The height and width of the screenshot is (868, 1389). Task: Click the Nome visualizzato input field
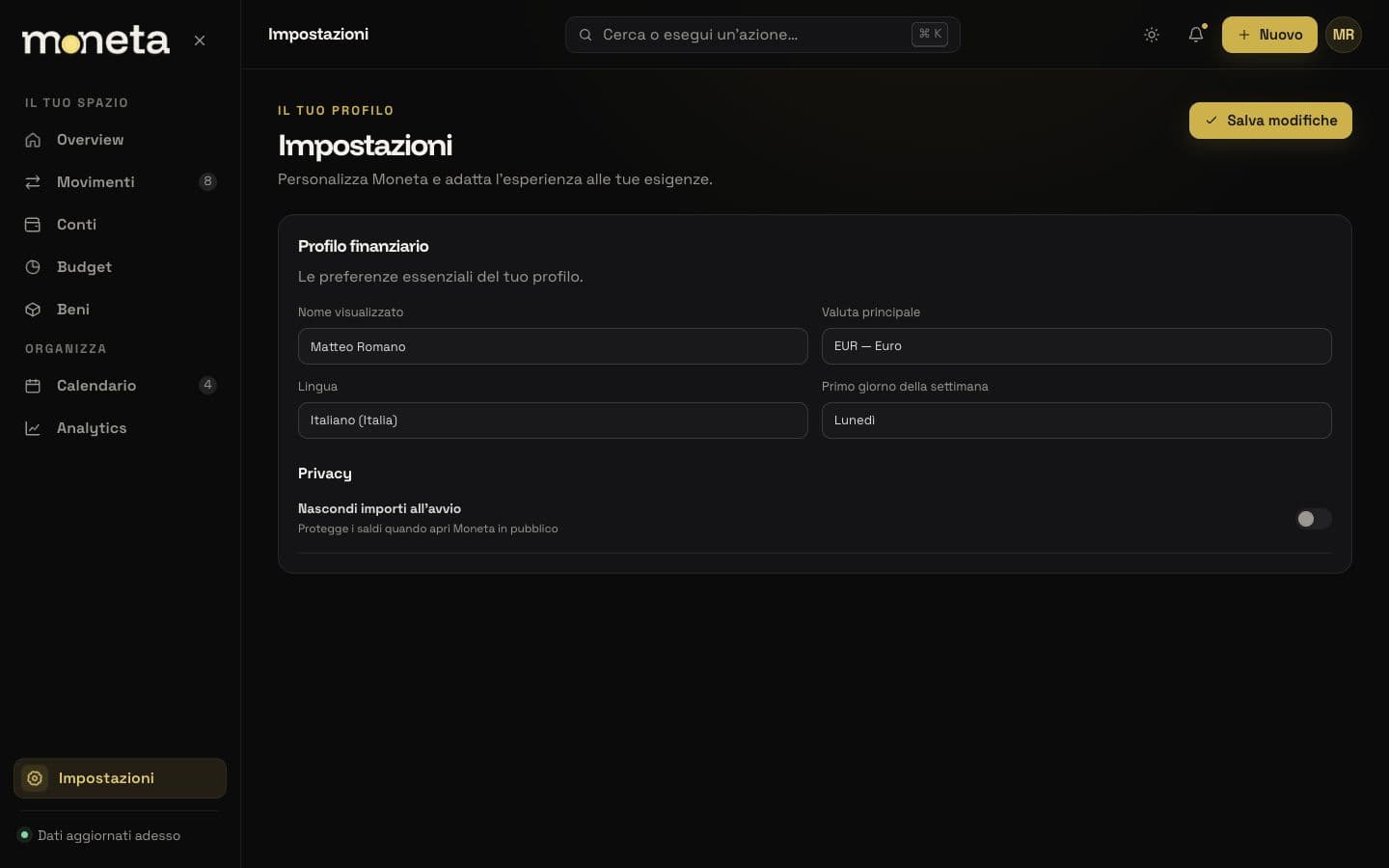point(553,346)
